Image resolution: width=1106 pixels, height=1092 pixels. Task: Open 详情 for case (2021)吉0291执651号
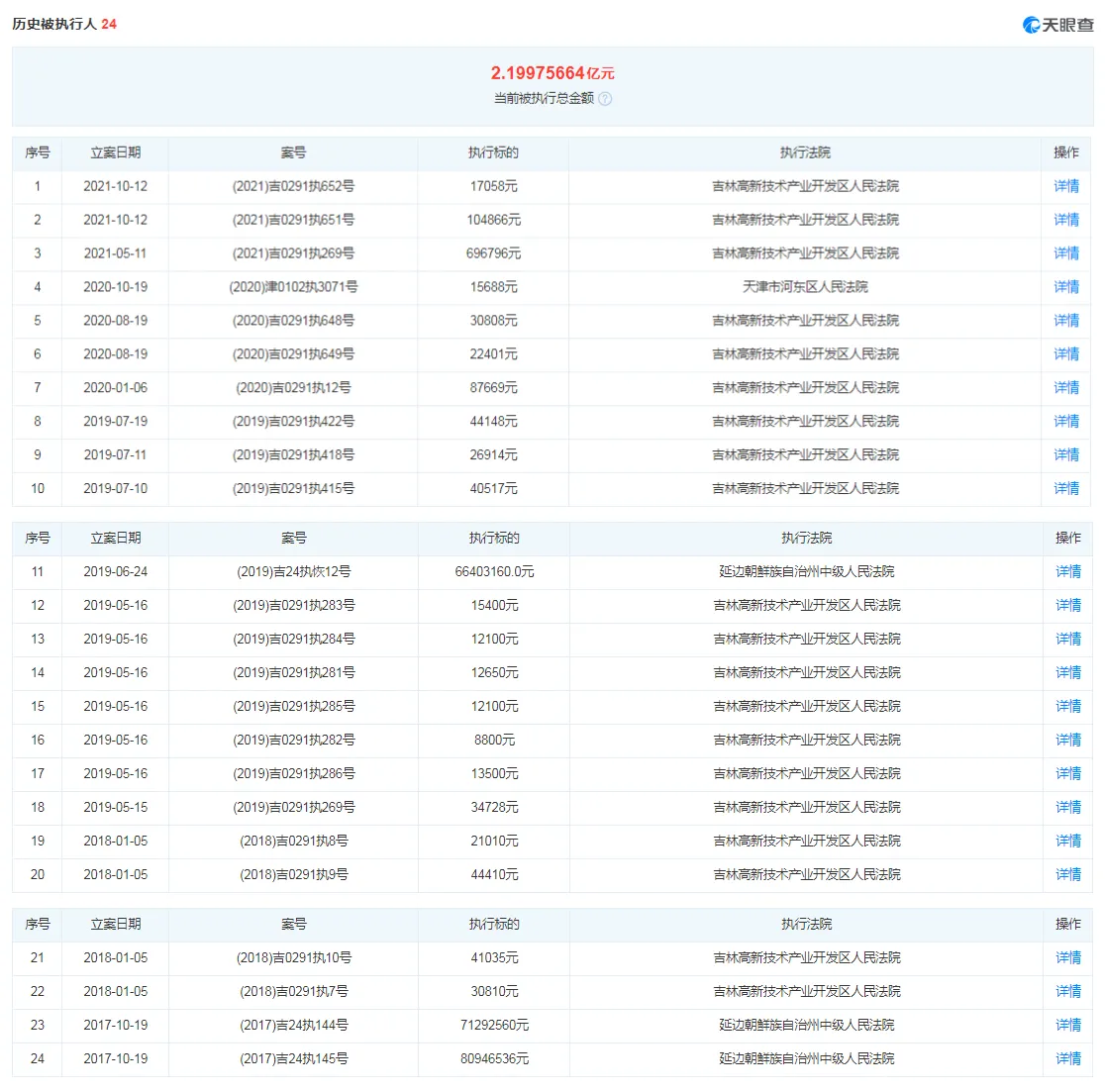pos(1065,220)
